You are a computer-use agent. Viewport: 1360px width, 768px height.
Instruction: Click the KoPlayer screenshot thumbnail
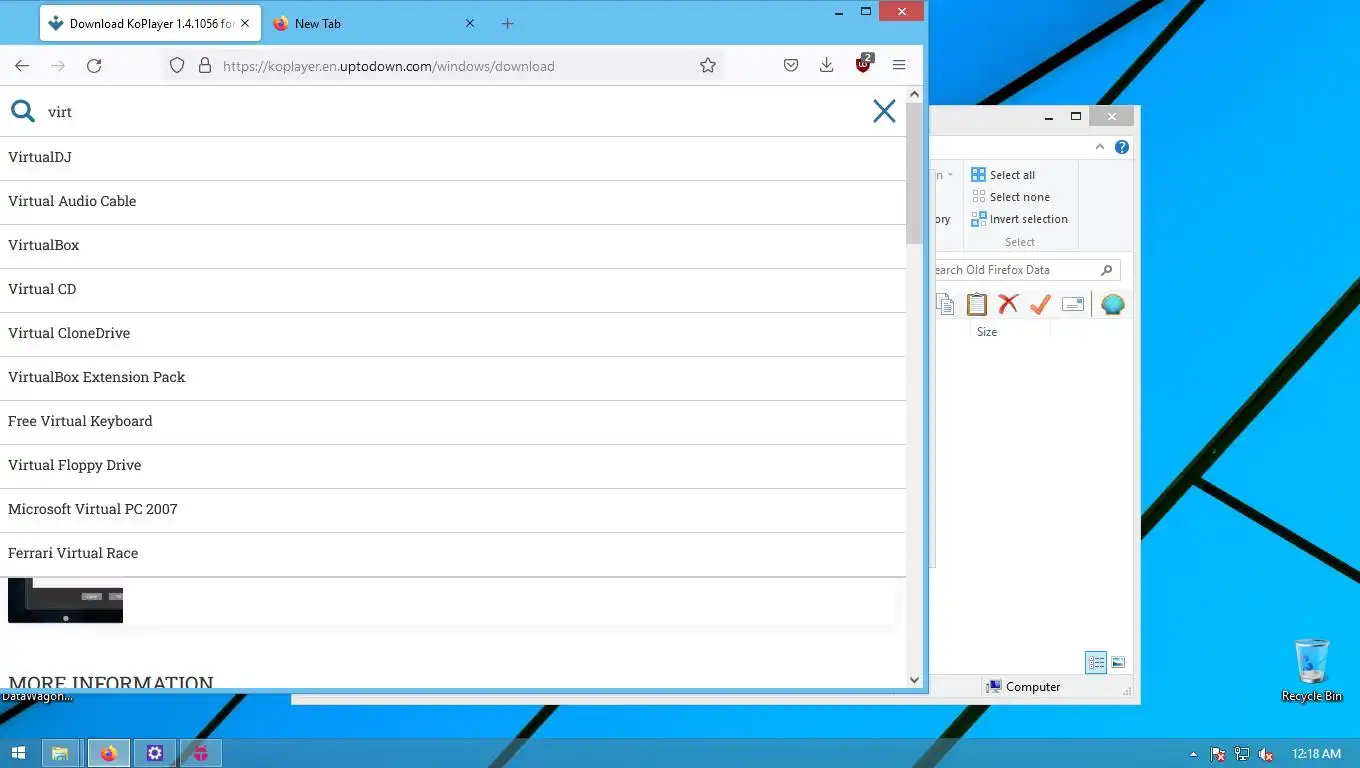click(65, 600)
